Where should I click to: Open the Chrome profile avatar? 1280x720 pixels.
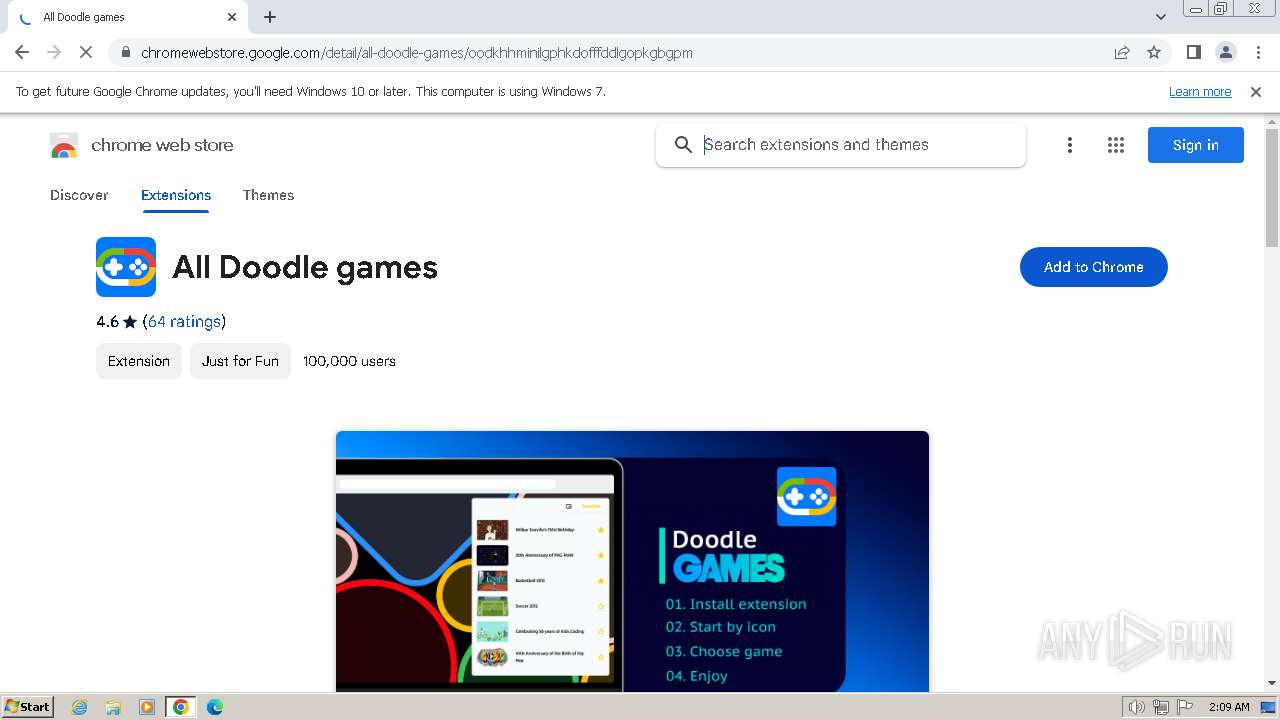1225,52
